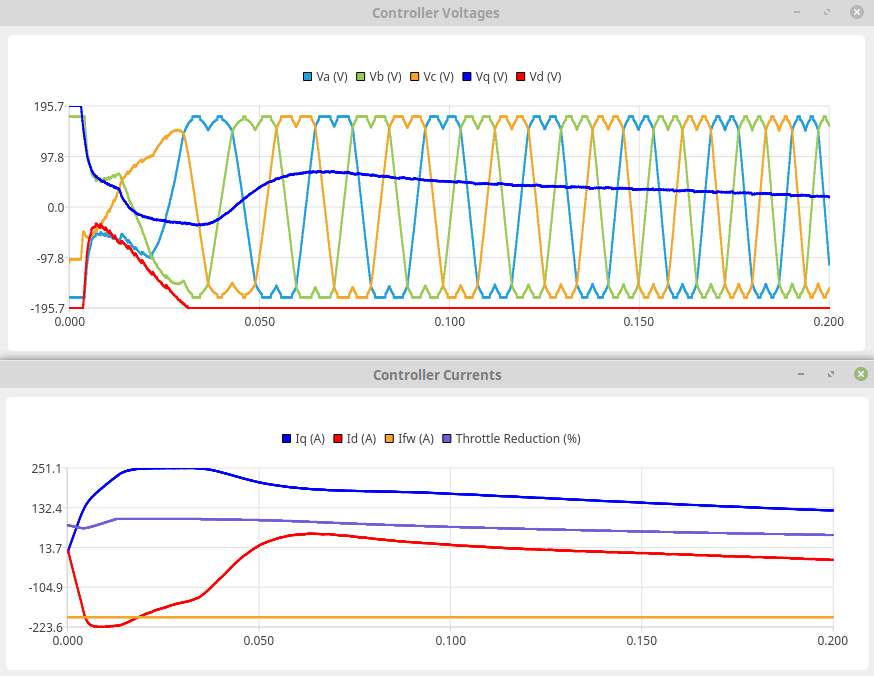Click the red Vd (V) legend swatch

tap(522, 77)
